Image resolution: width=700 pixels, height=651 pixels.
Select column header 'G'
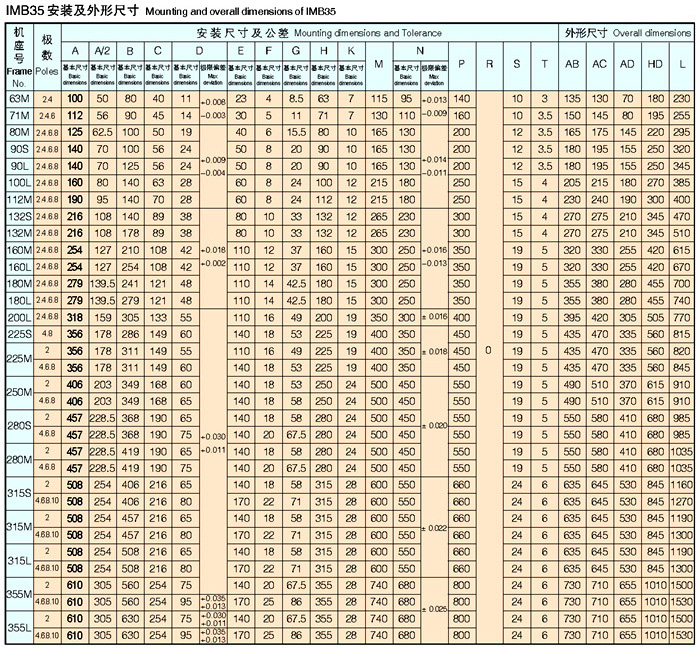[x=296, y=51]
